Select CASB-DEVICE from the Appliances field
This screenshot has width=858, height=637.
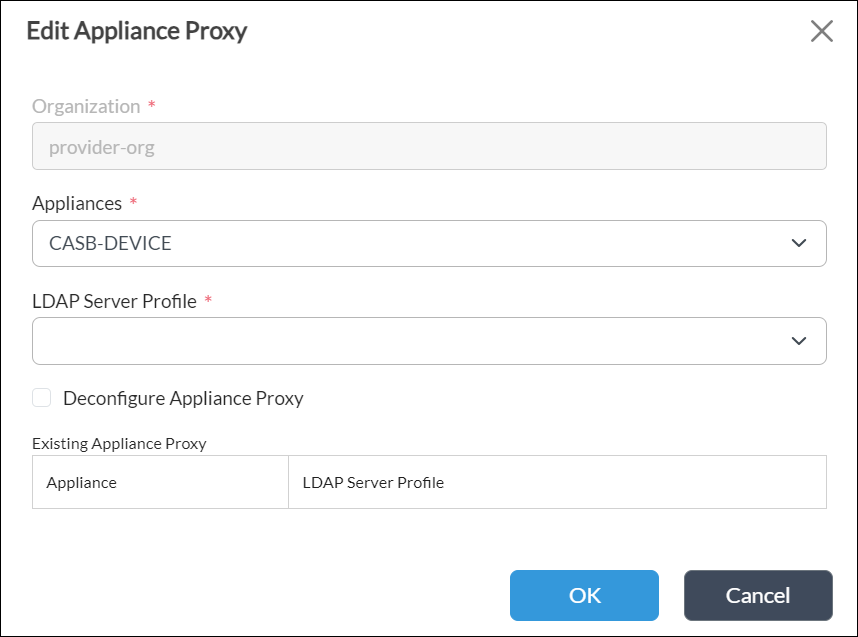point(430,243)
